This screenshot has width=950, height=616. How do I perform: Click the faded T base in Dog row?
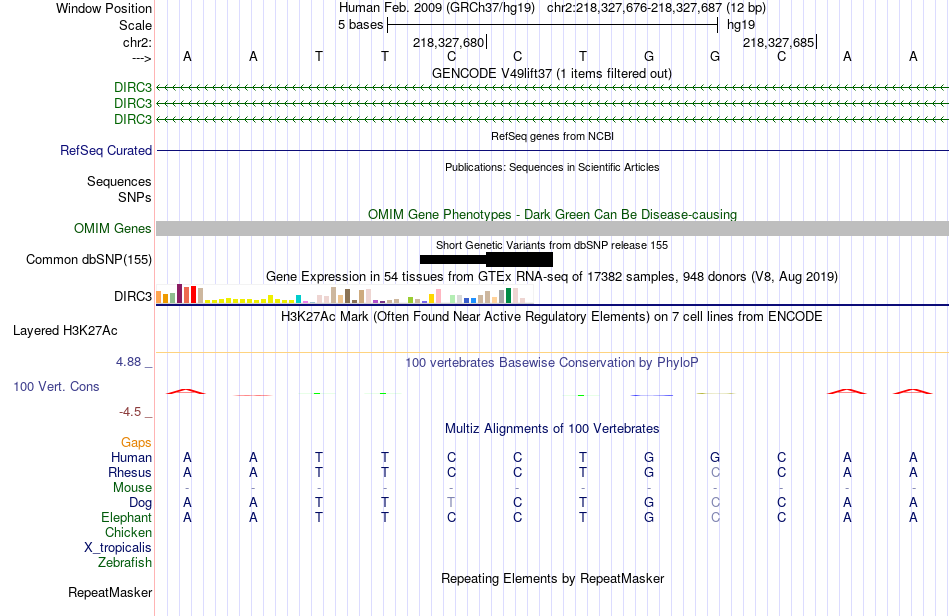click(x=451, y=502)
